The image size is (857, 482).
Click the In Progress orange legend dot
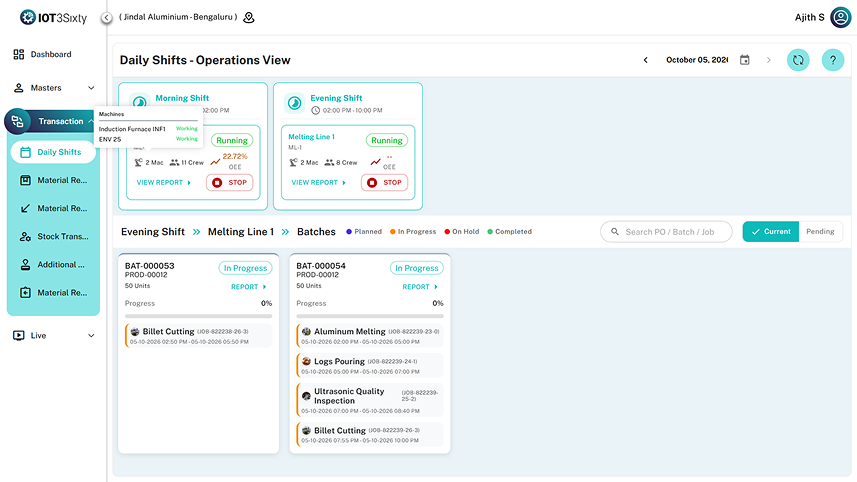(x=392, y=232)
